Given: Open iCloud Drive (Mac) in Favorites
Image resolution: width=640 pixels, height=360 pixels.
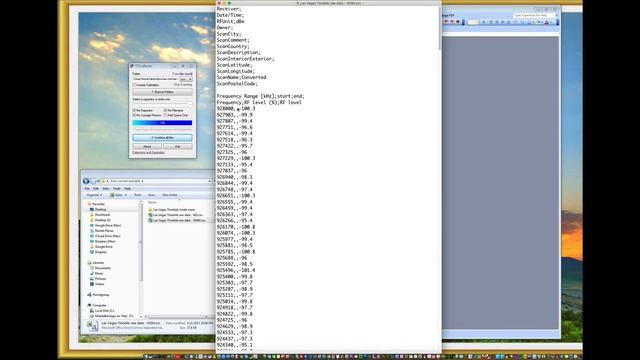Looking at the screenshot, I should [x=107, y=236].
